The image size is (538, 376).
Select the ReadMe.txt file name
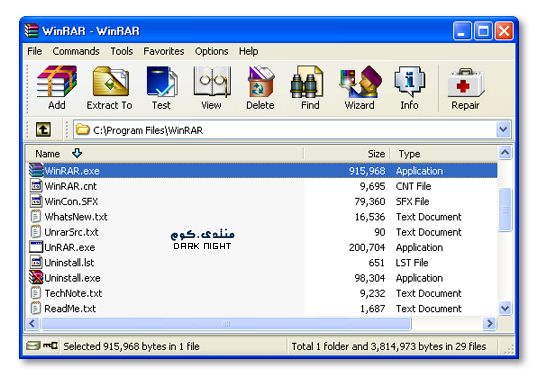[70, 308]
